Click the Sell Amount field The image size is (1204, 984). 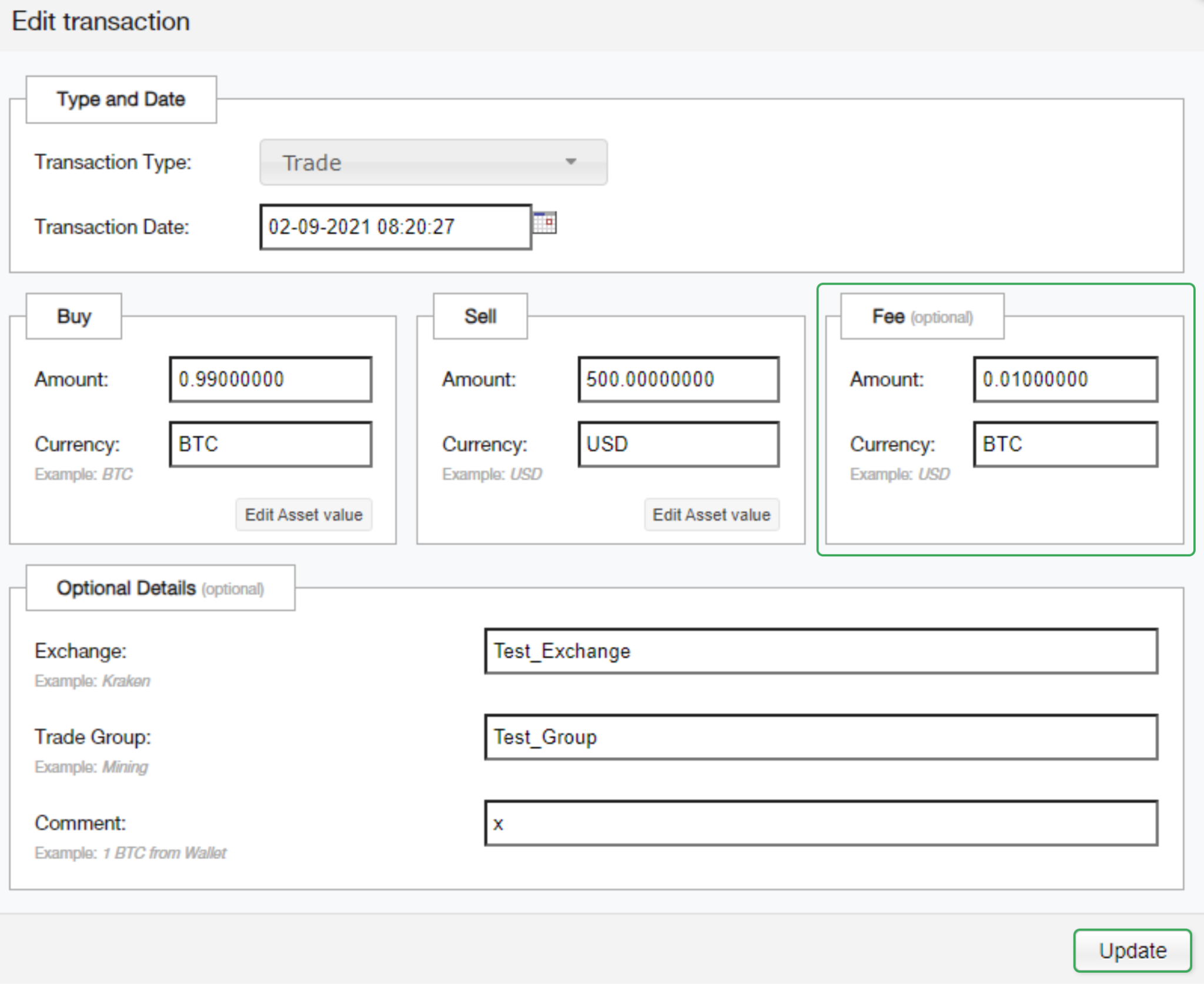(x=678, y=379)
